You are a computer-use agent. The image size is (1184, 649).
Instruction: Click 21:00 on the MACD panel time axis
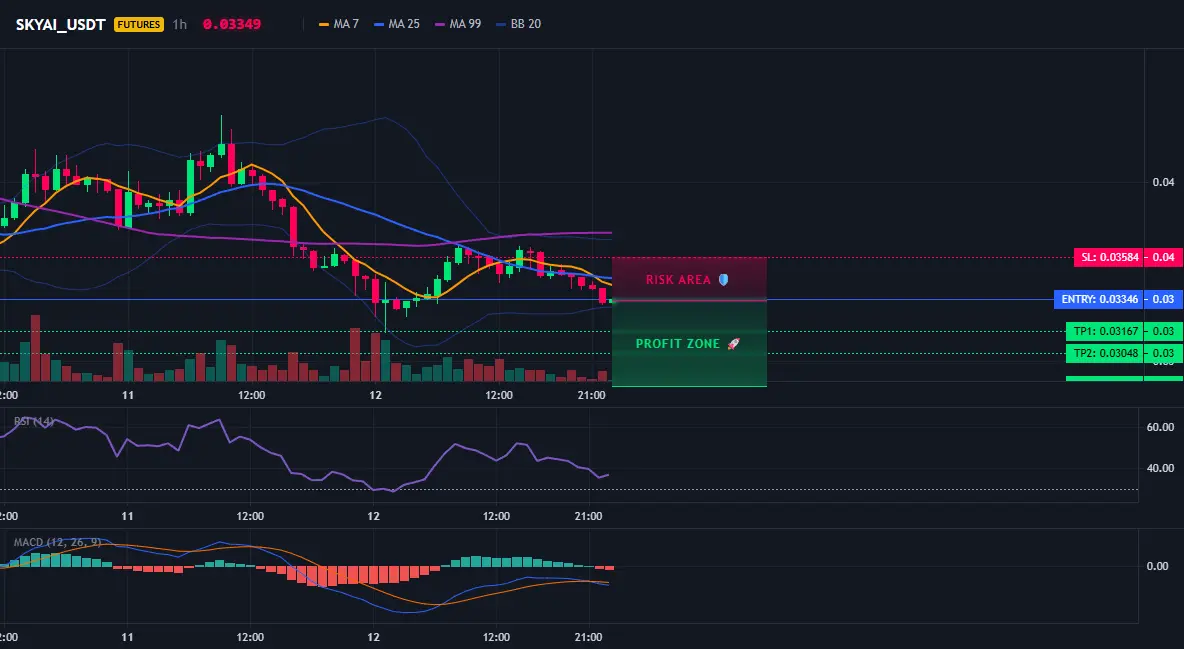pos(588,637)
